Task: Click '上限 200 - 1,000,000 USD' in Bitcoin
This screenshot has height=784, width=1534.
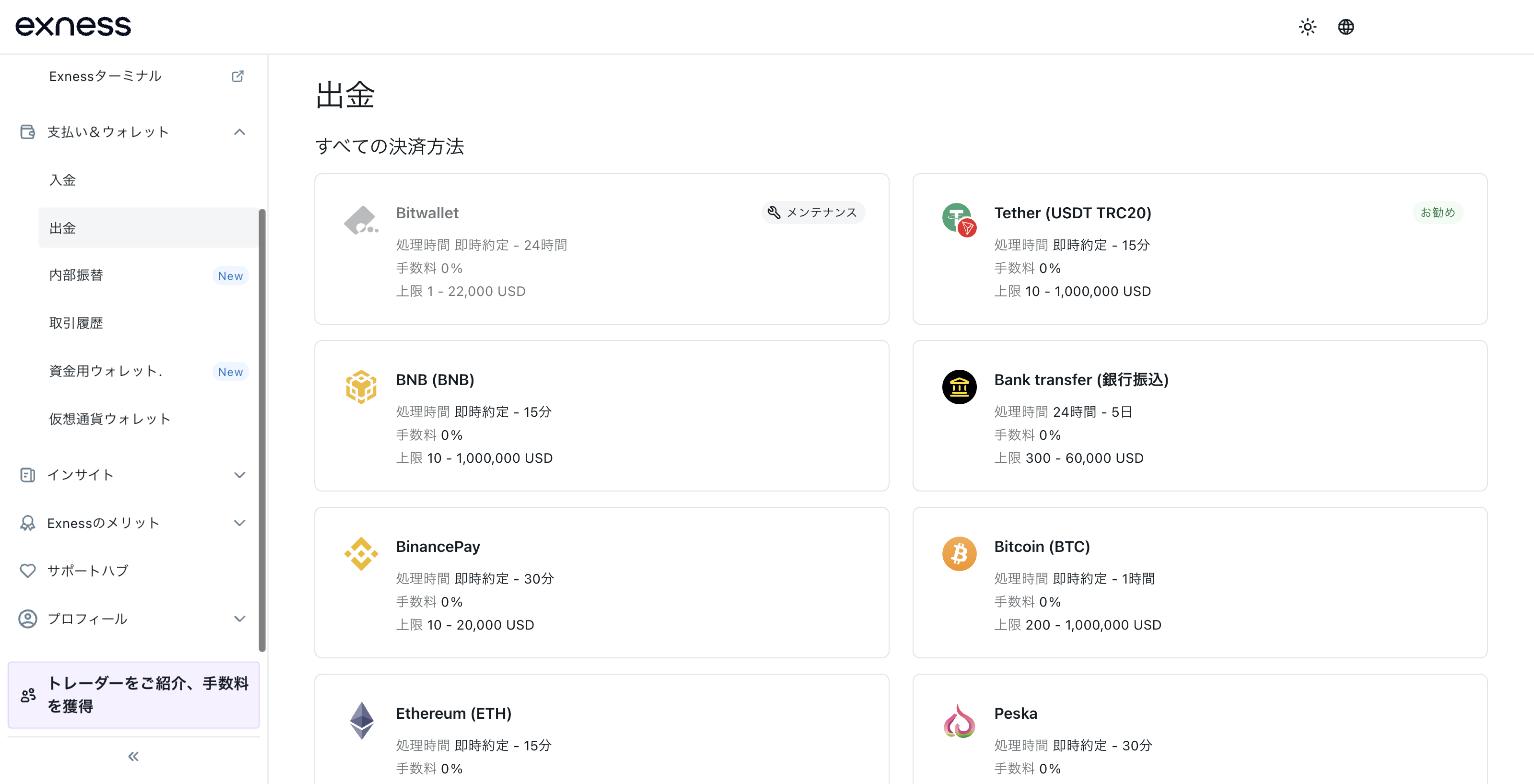Action: 1078,625
